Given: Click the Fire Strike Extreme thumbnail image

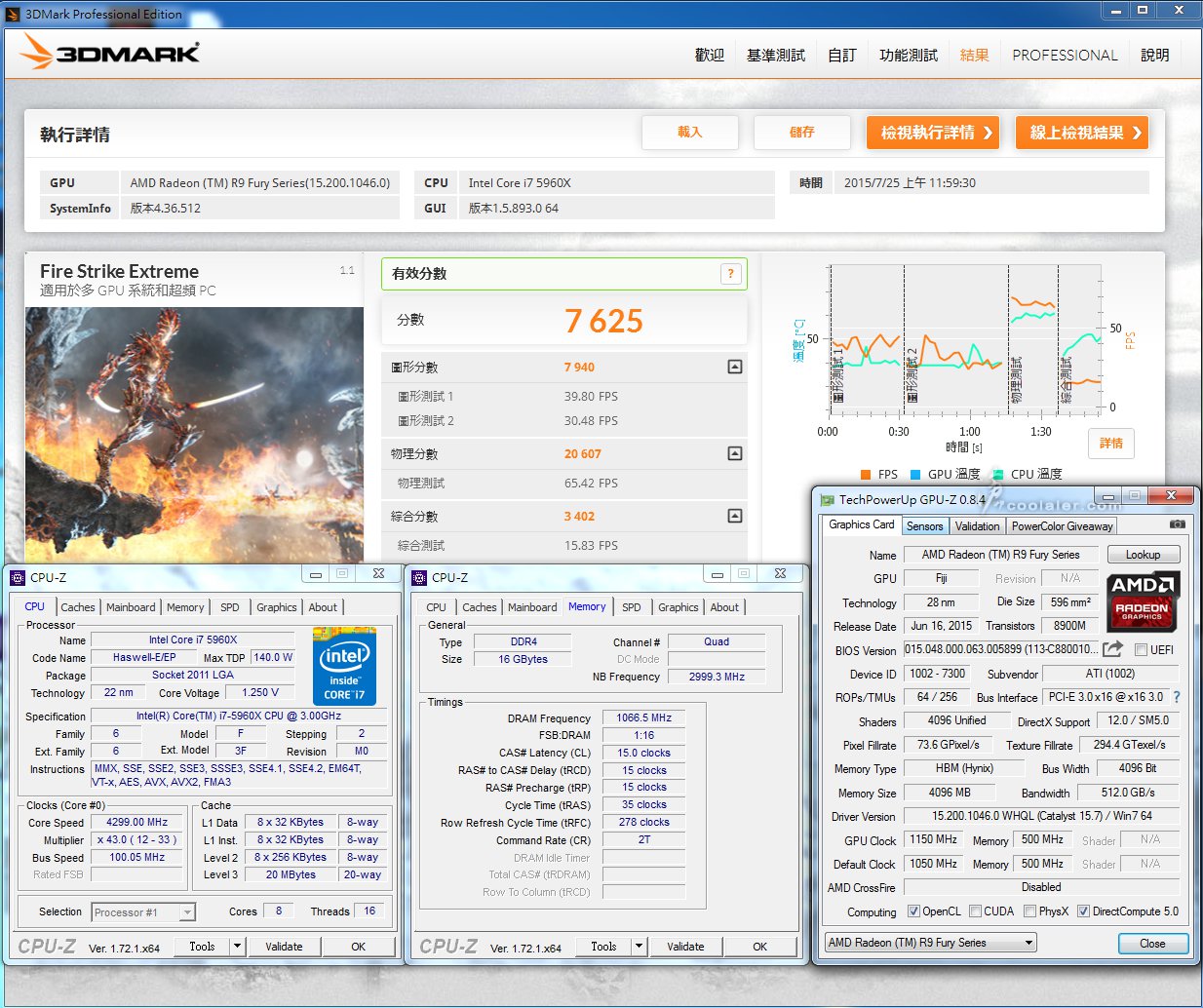Looking at the screenshot, I should click(x=194, y=435).
